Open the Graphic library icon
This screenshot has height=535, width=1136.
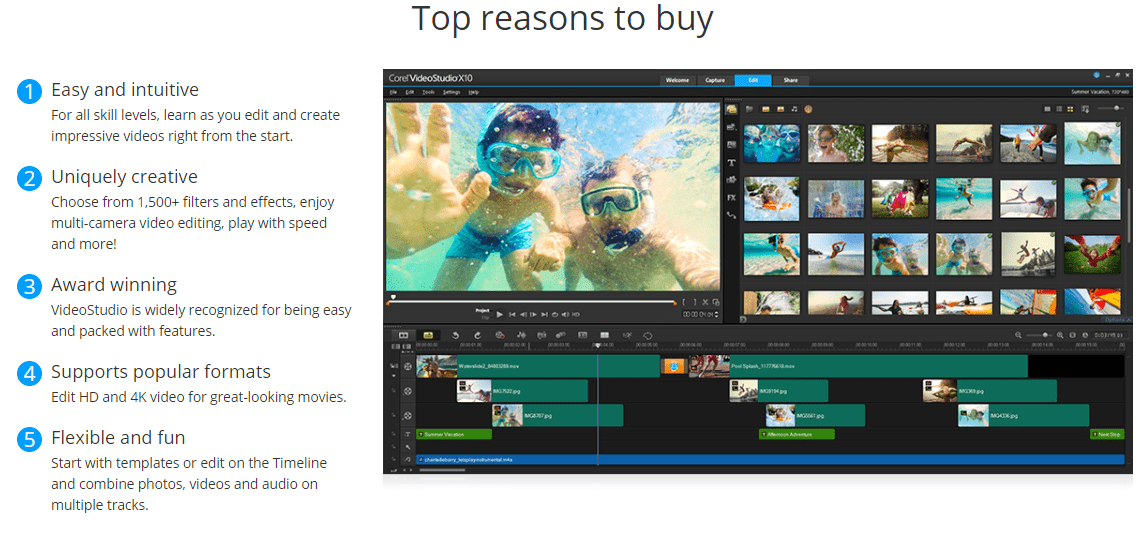click(732, 180)
